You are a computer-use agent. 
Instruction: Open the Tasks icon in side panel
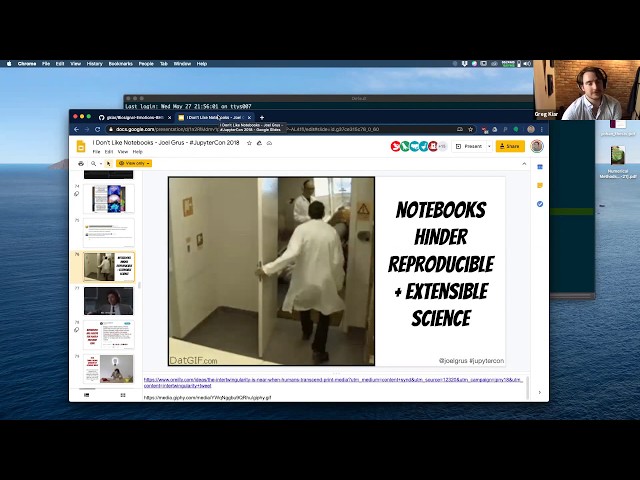(x=540, y=204)
